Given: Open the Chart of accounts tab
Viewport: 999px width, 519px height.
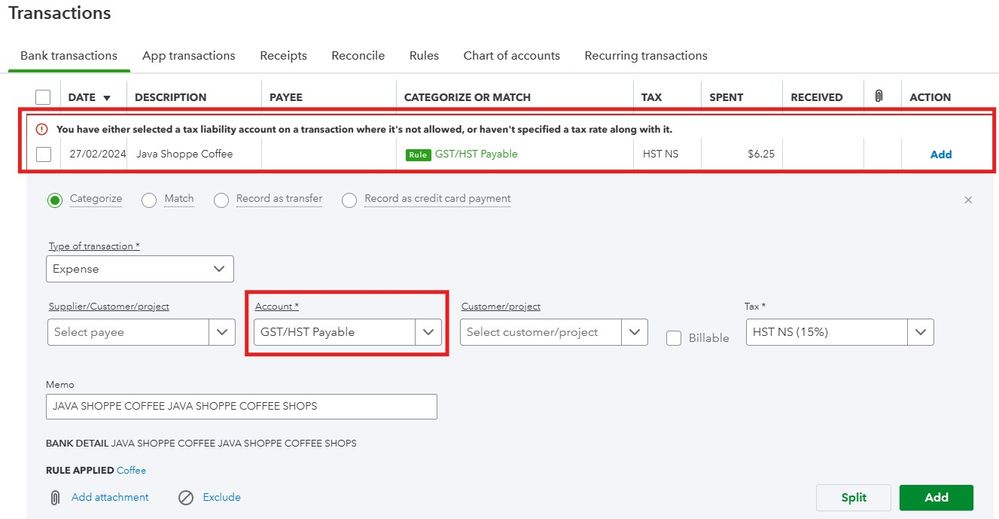Looking at the screenshot, I should [x=511, y=56].
